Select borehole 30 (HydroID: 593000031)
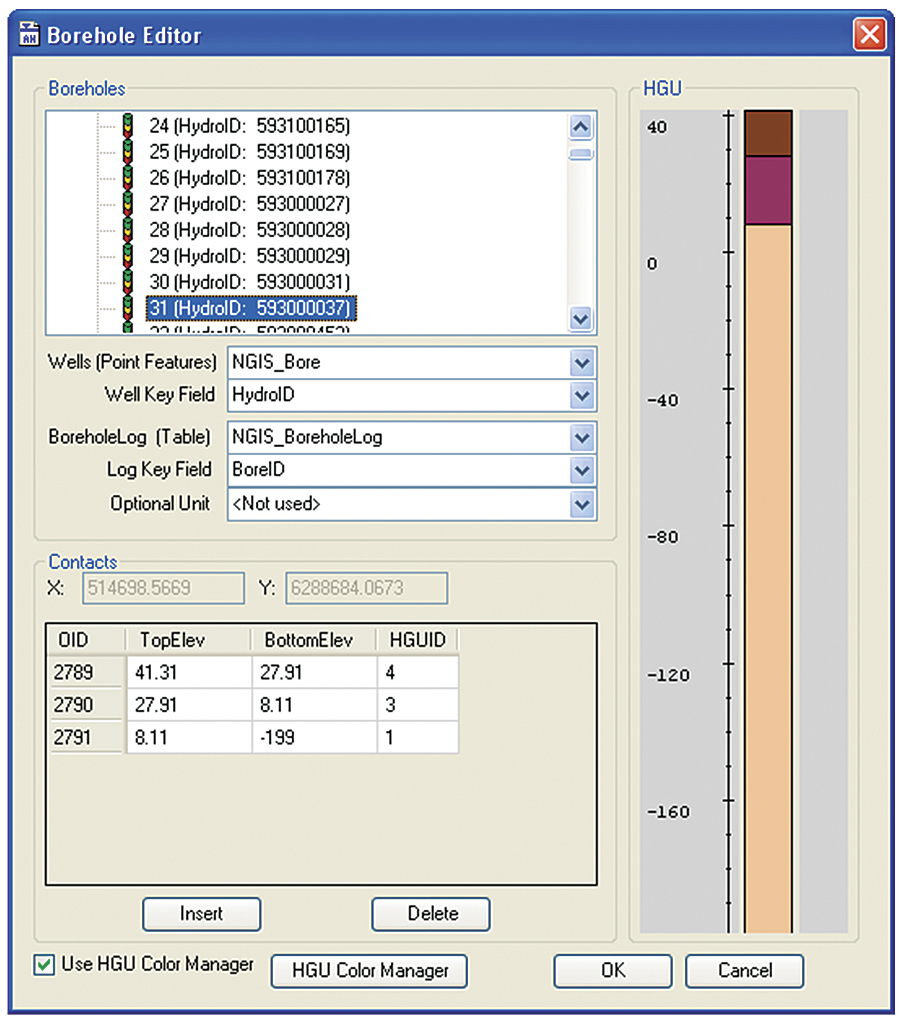The image size is (900, 1020). tap(250, 282)
